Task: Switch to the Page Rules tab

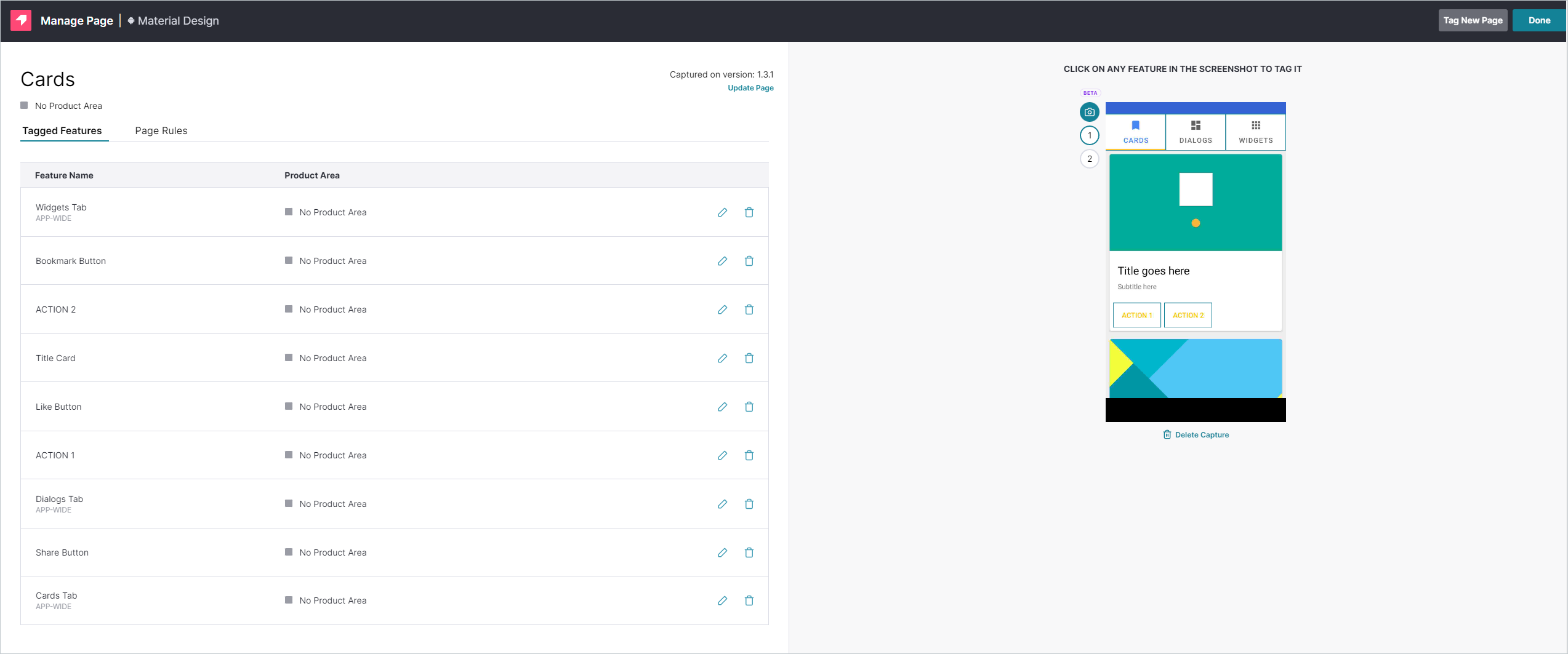Action: (161, 130)
